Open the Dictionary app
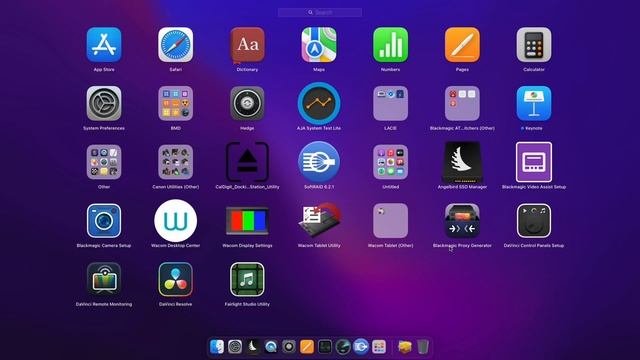Image resolution: width=640 pixels, height=360 pixels. [x=247, y=45]
